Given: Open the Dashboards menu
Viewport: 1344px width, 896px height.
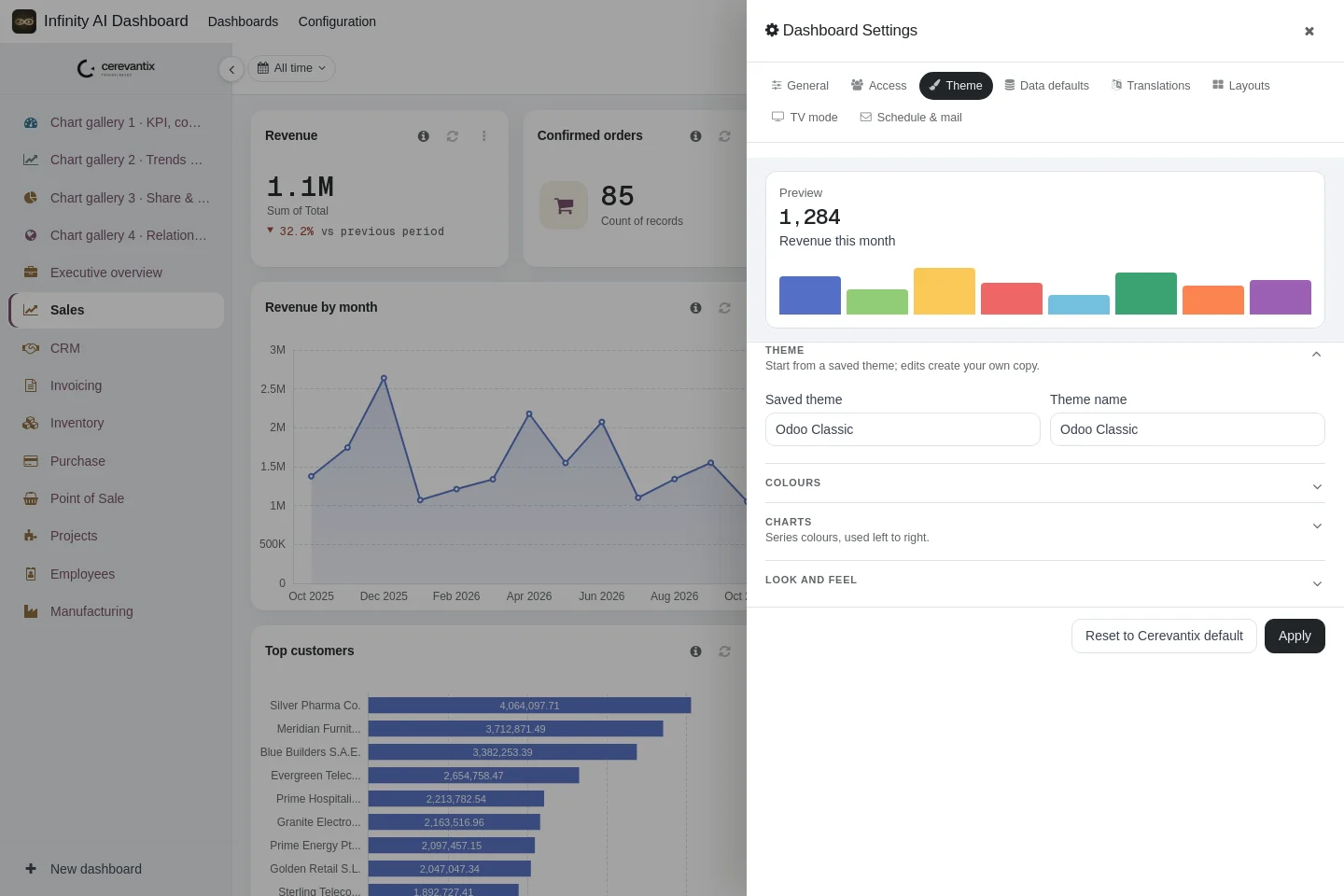Looking at the screenshot, I should [x=243, y=21].
